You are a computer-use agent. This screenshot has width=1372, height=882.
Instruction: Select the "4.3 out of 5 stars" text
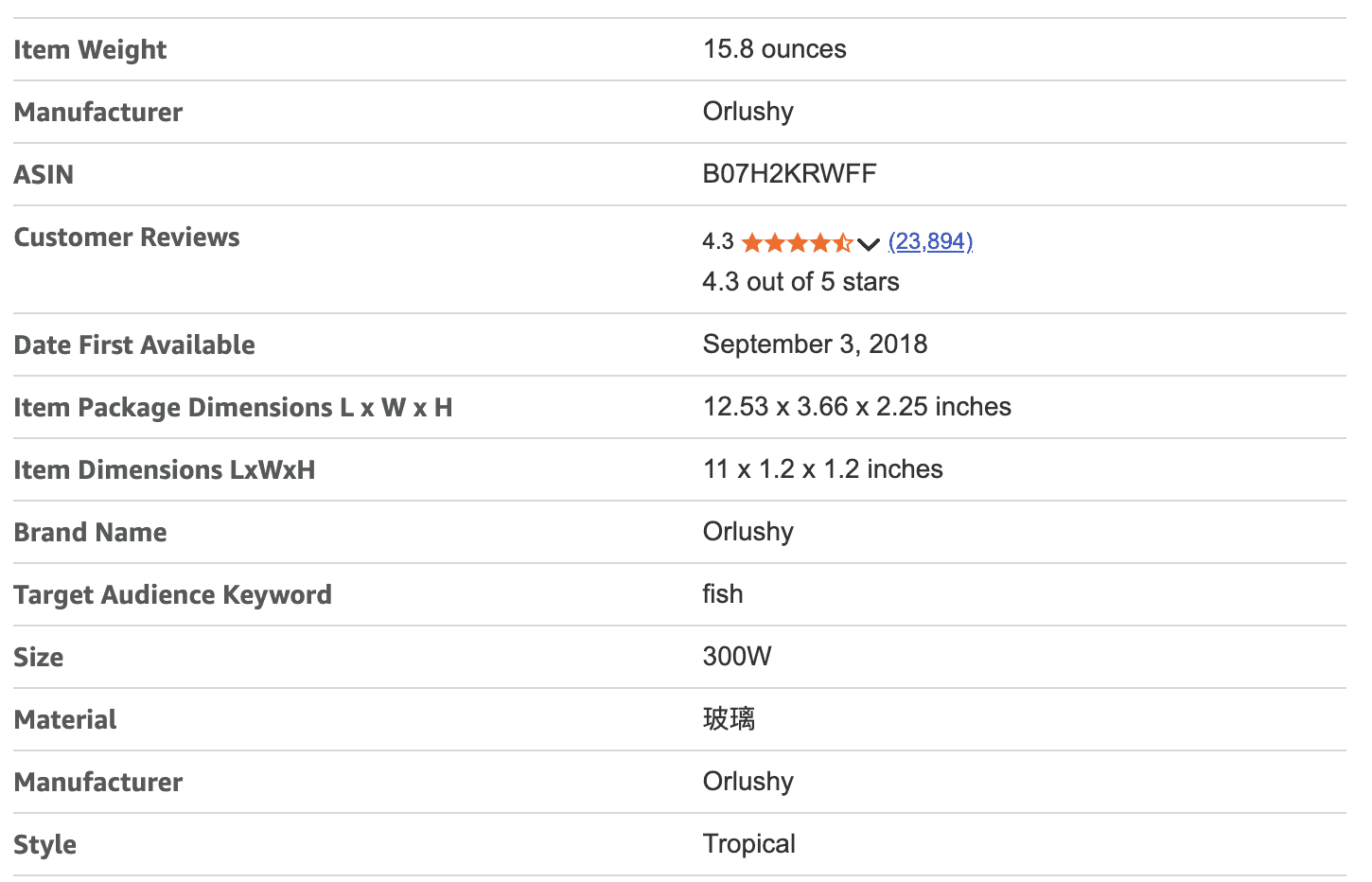(x=800, y=282)
